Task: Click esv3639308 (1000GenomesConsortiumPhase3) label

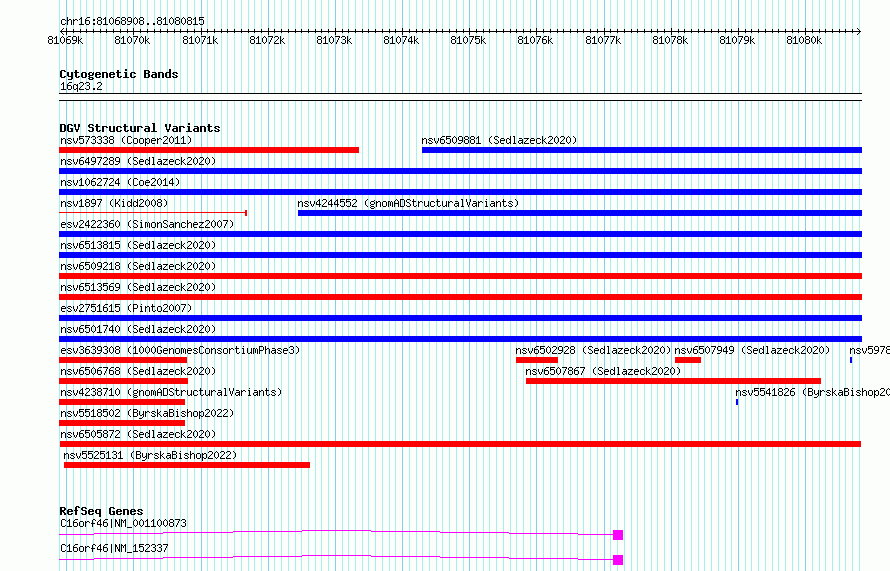Action: click(x=180, y=350)
